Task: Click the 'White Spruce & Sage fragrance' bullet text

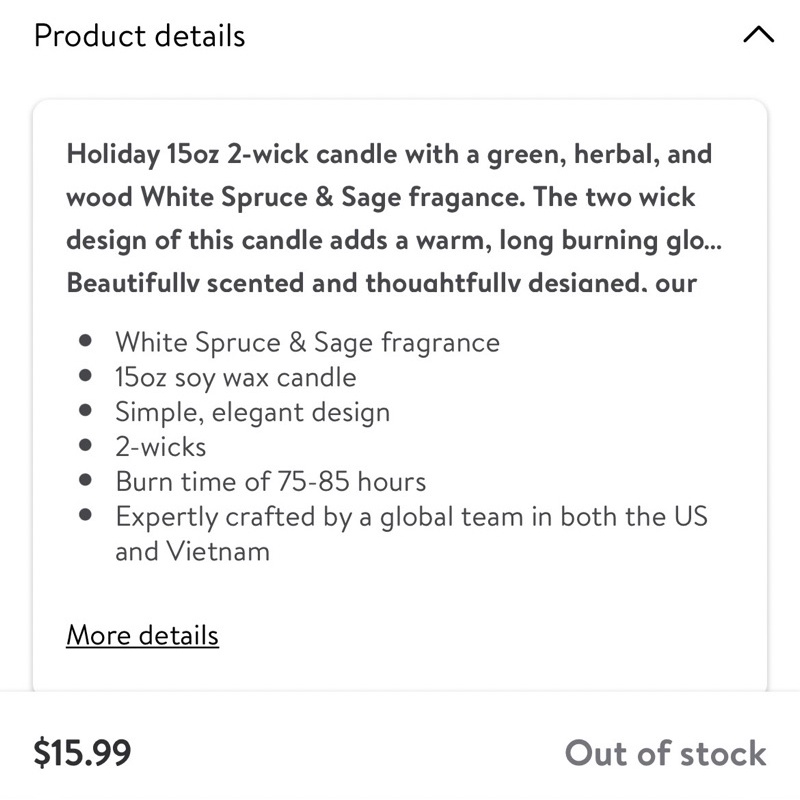Action: [x=307, y=342]
